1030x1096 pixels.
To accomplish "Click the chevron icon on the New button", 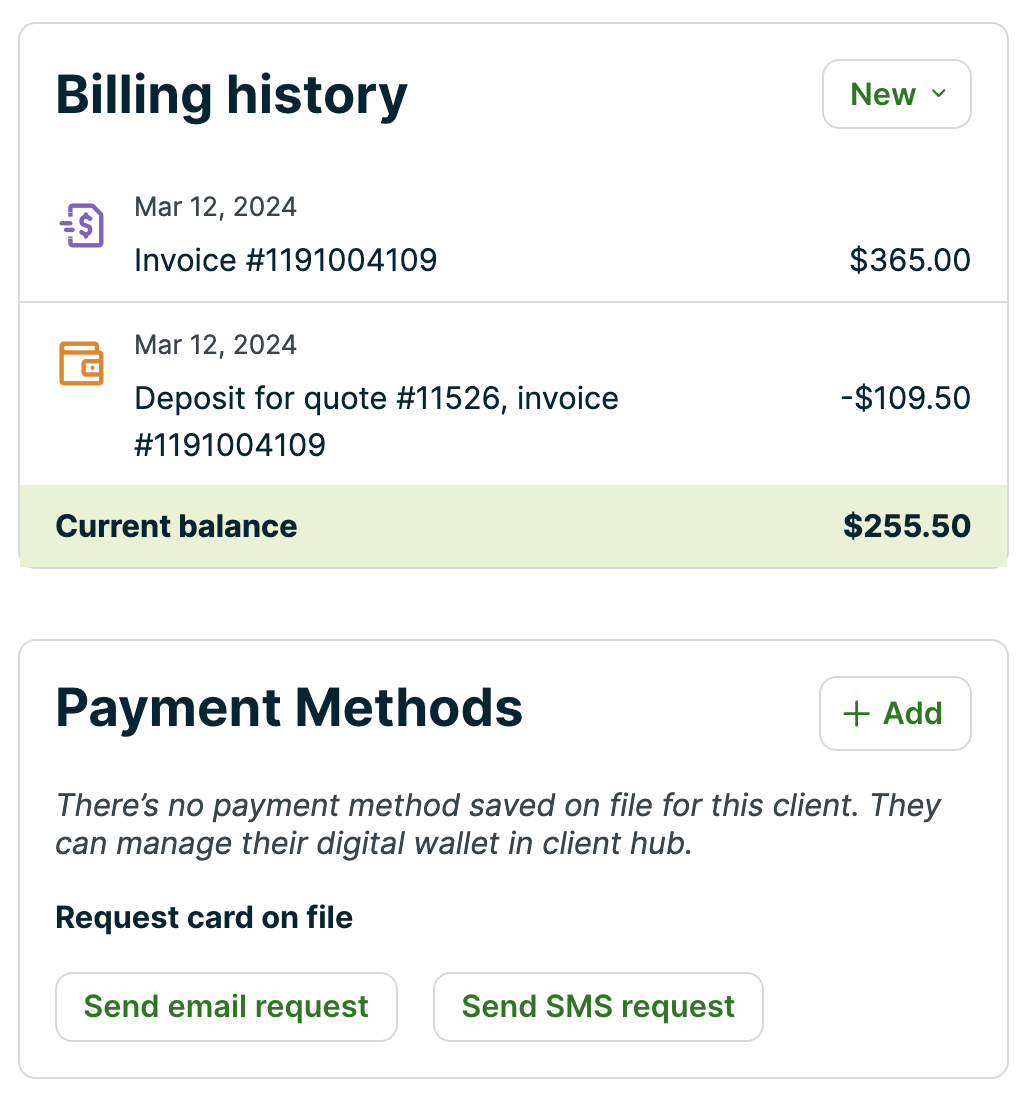I will [x=938, y=94].
